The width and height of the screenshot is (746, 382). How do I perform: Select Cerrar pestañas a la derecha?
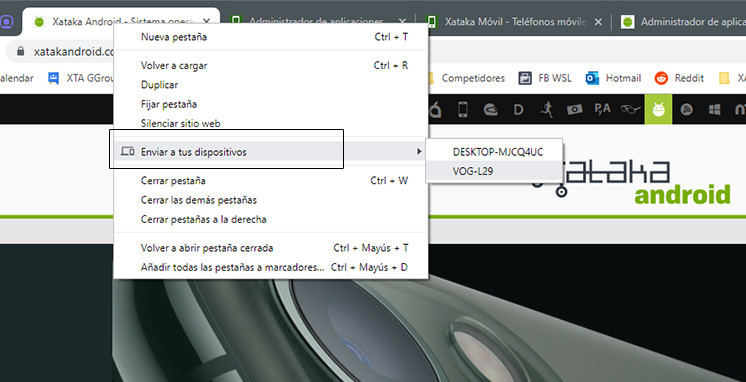(x=271, y=219)
